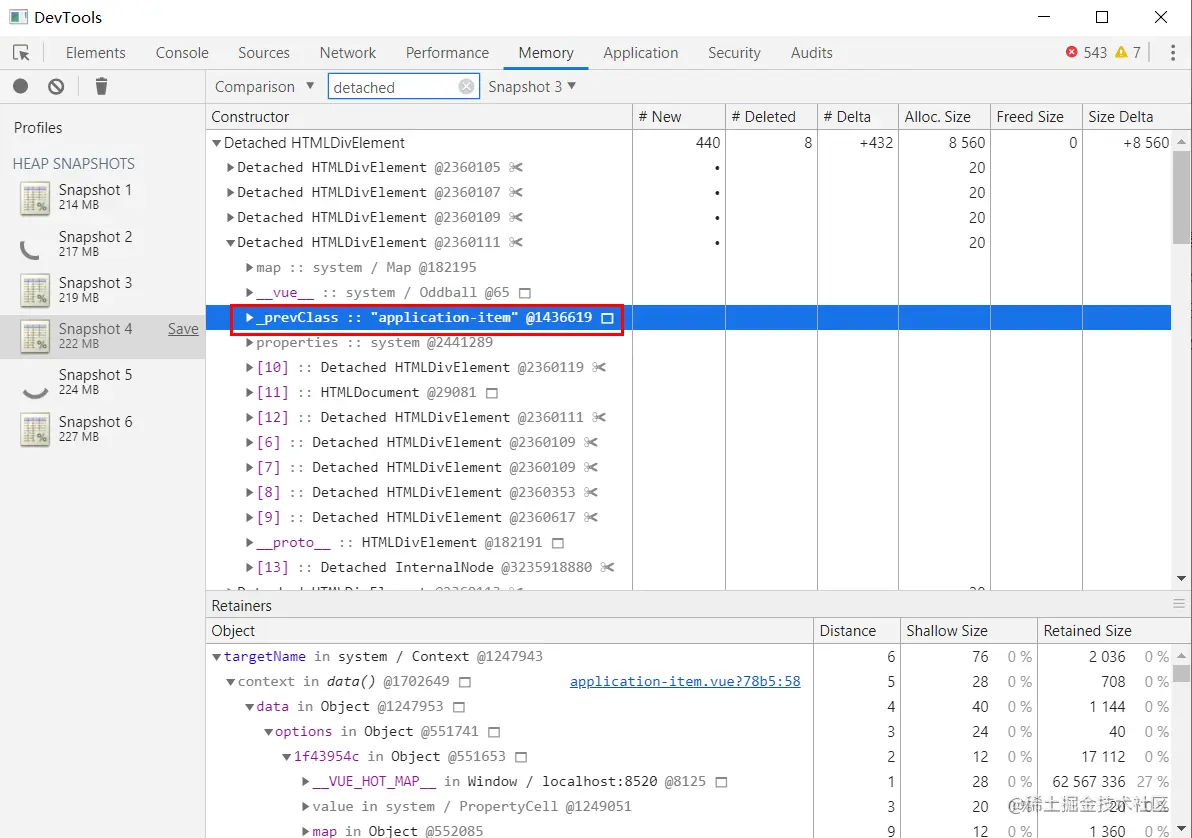Open the Comparison view dropdown
This screenshot has width=1192, height=838.
click(264, 87)
